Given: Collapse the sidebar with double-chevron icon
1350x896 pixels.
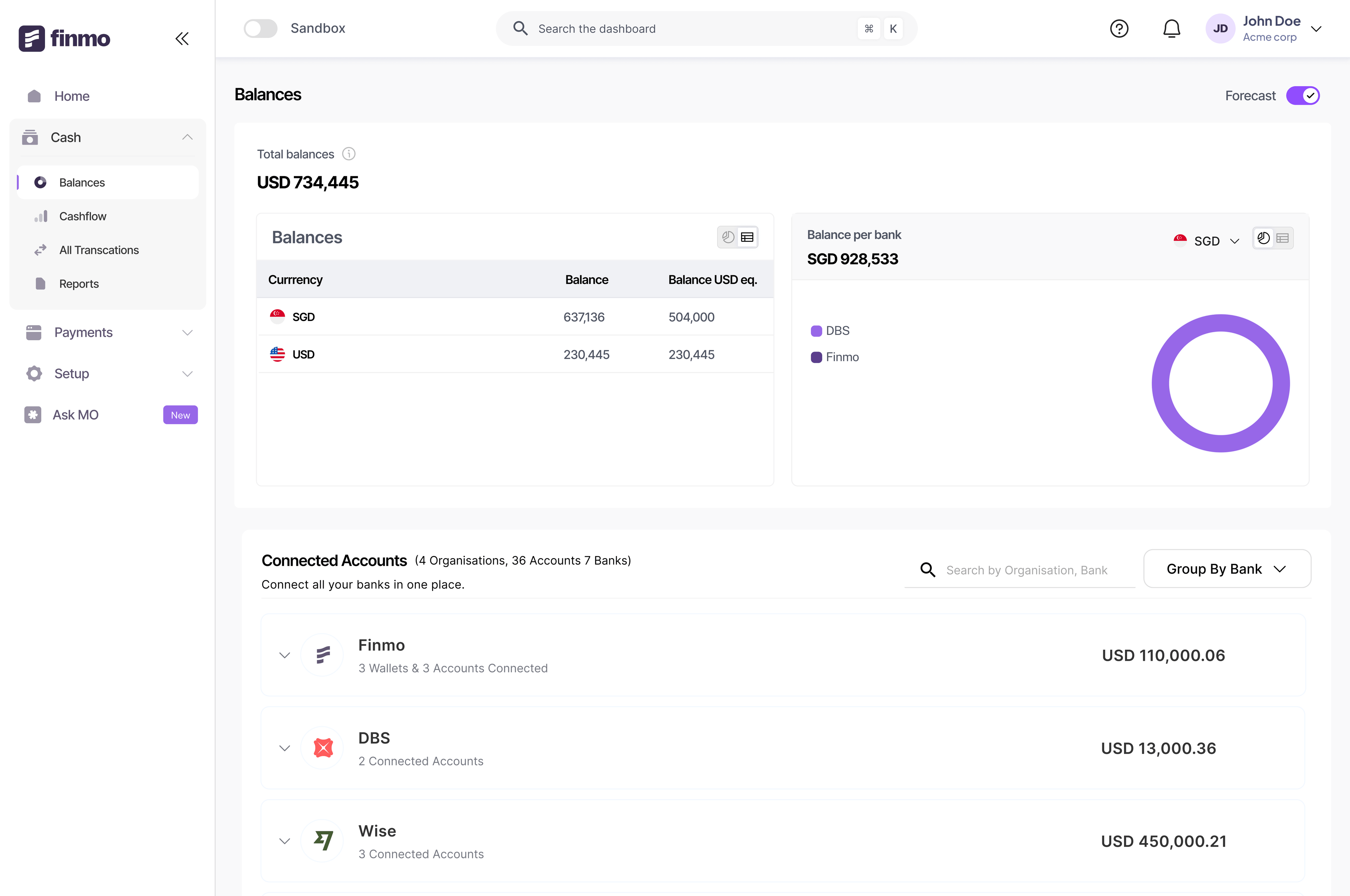Looking at the screenshot, I should coord(182,39).
